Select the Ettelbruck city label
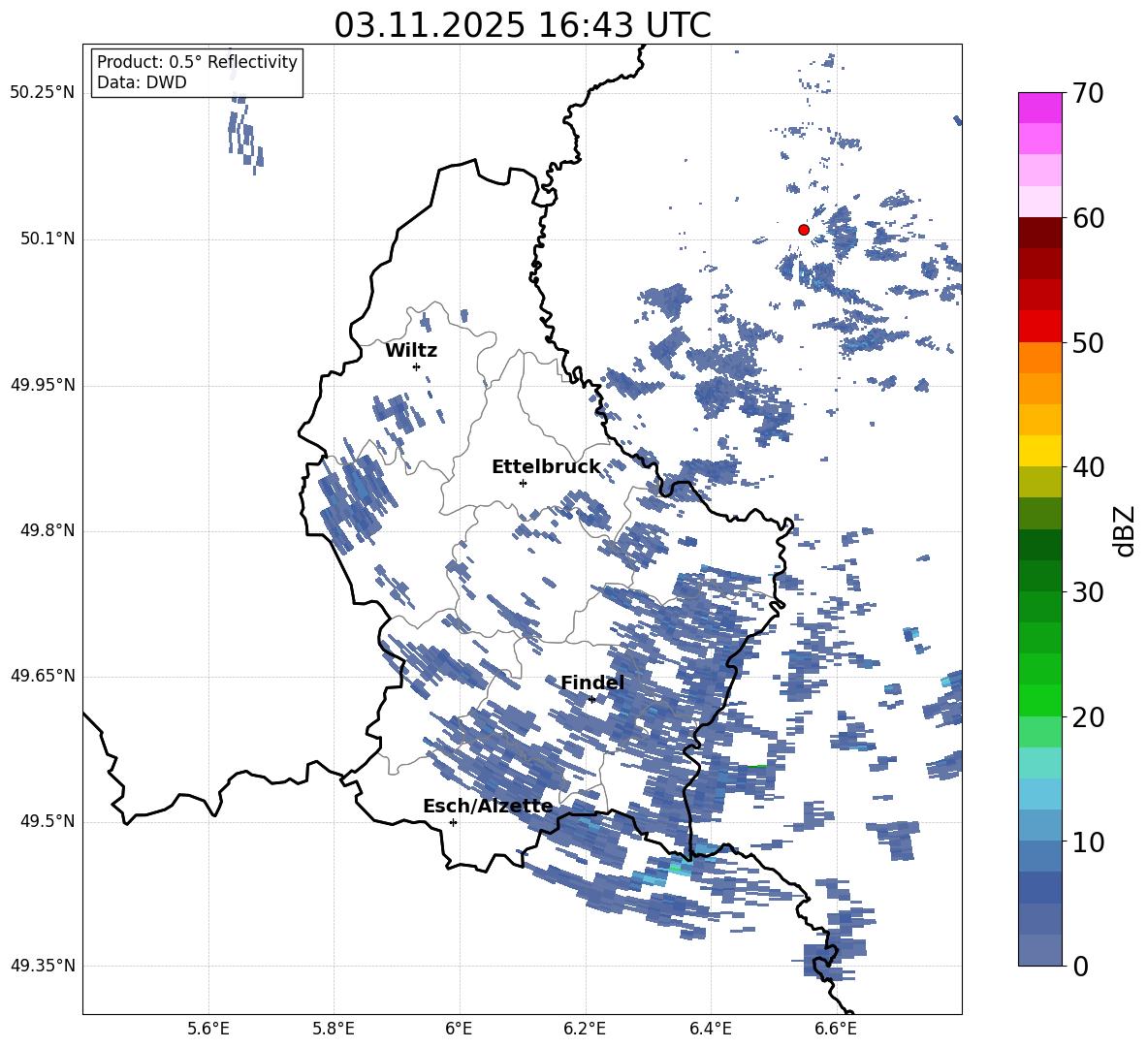Viewport: 1148px width, 1048px height. tap(546, 467)
